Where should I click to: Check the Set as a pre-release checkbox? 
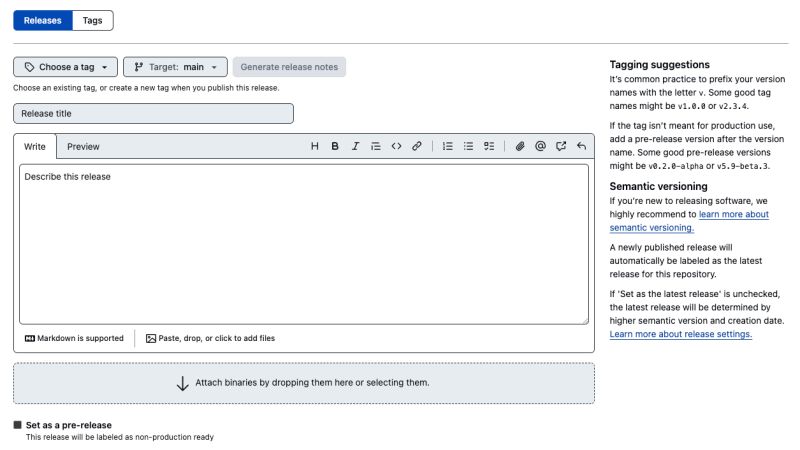[18, 425]
